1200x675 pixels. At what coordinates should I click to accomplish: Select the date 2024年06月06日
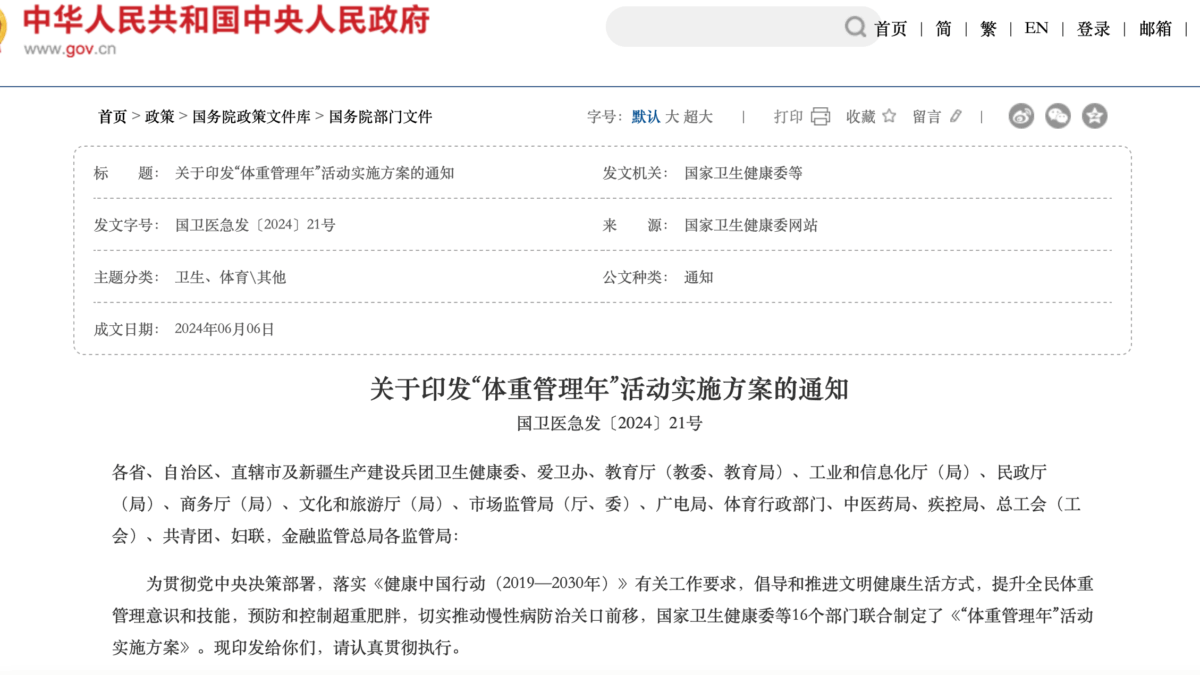224,329
